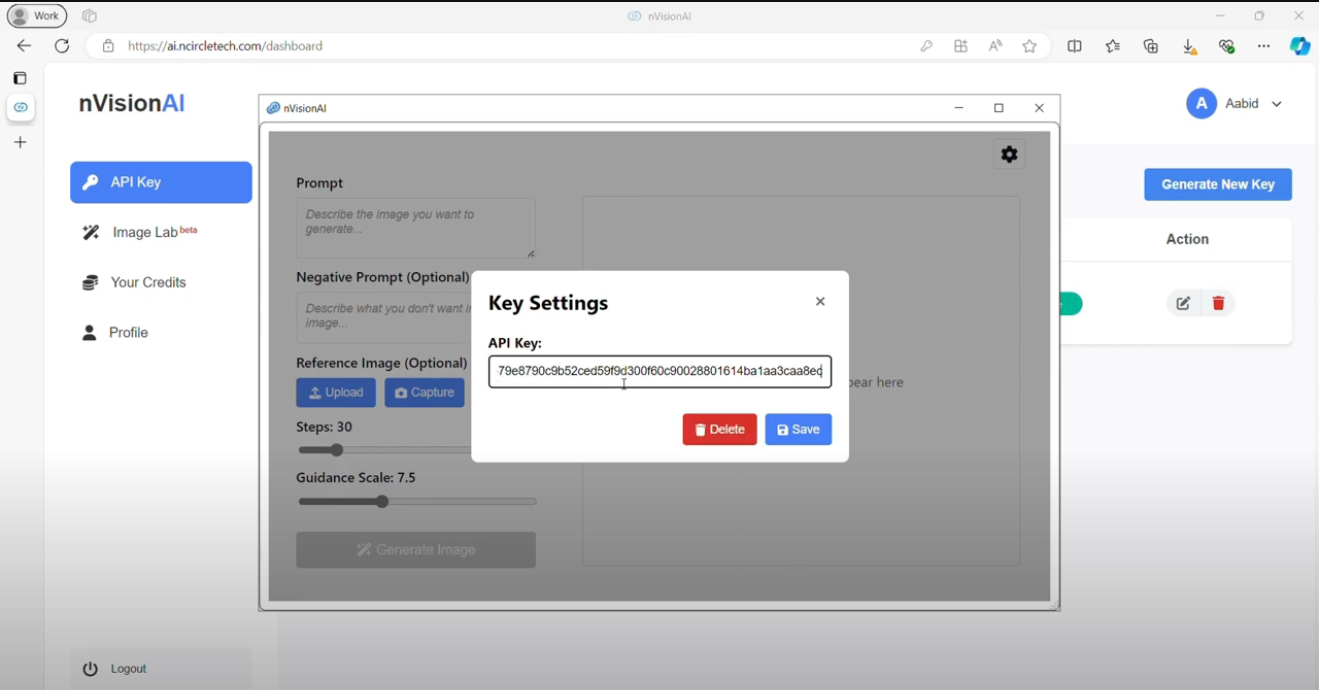This screenshot has height=690, width=1319.
Task: Go back in the browser
Action: [24, 46]
